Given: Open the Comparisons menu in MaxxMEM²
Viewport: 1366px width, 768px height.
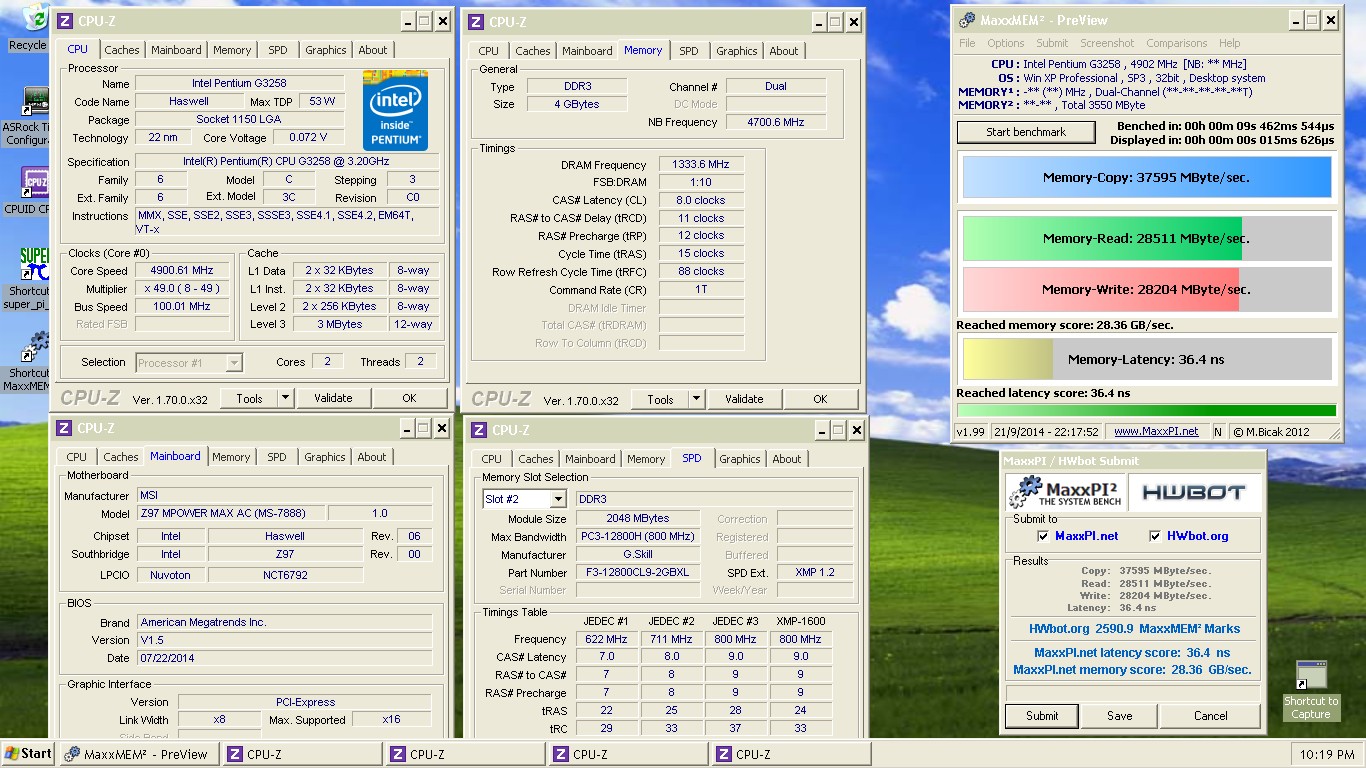Looking at the screenshot, I should point(1176,43).
